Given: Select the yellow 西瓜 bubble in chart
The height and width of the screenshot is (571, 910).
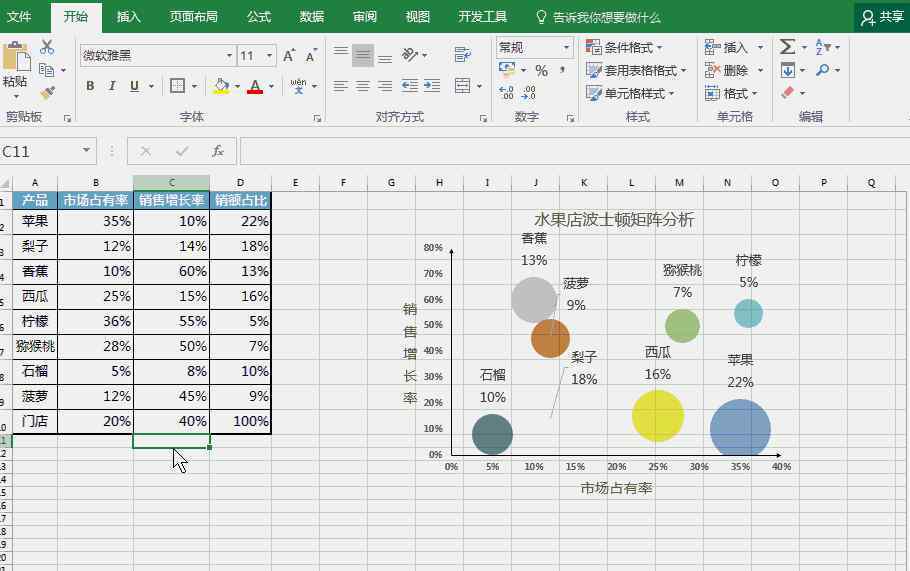Looking at the screenshot, I should (x=658, y=415).
